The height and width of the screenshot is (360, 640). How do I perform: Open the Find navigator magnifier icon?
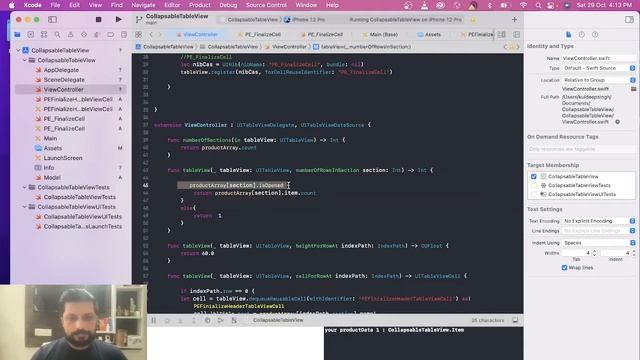click(57, 35)
